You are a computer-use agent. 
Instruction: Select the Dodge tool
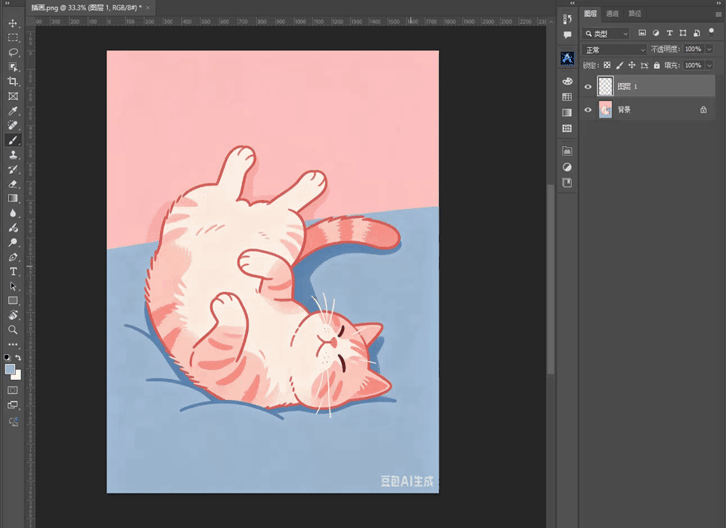[x=13, y=242]
